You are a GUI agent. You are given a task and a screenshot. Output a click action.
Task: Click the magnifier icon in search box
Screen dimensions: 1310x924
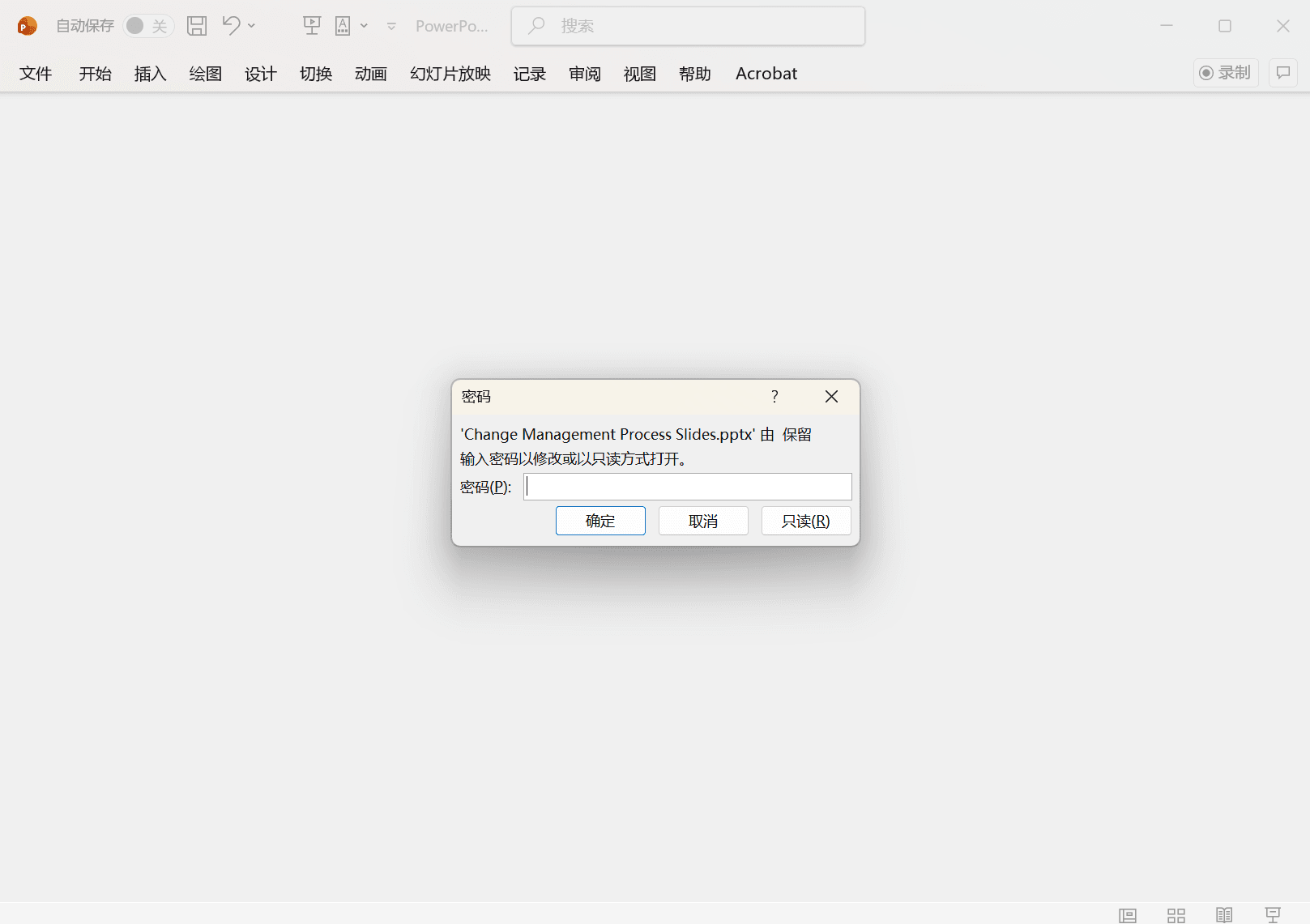(x=536, y=26)
